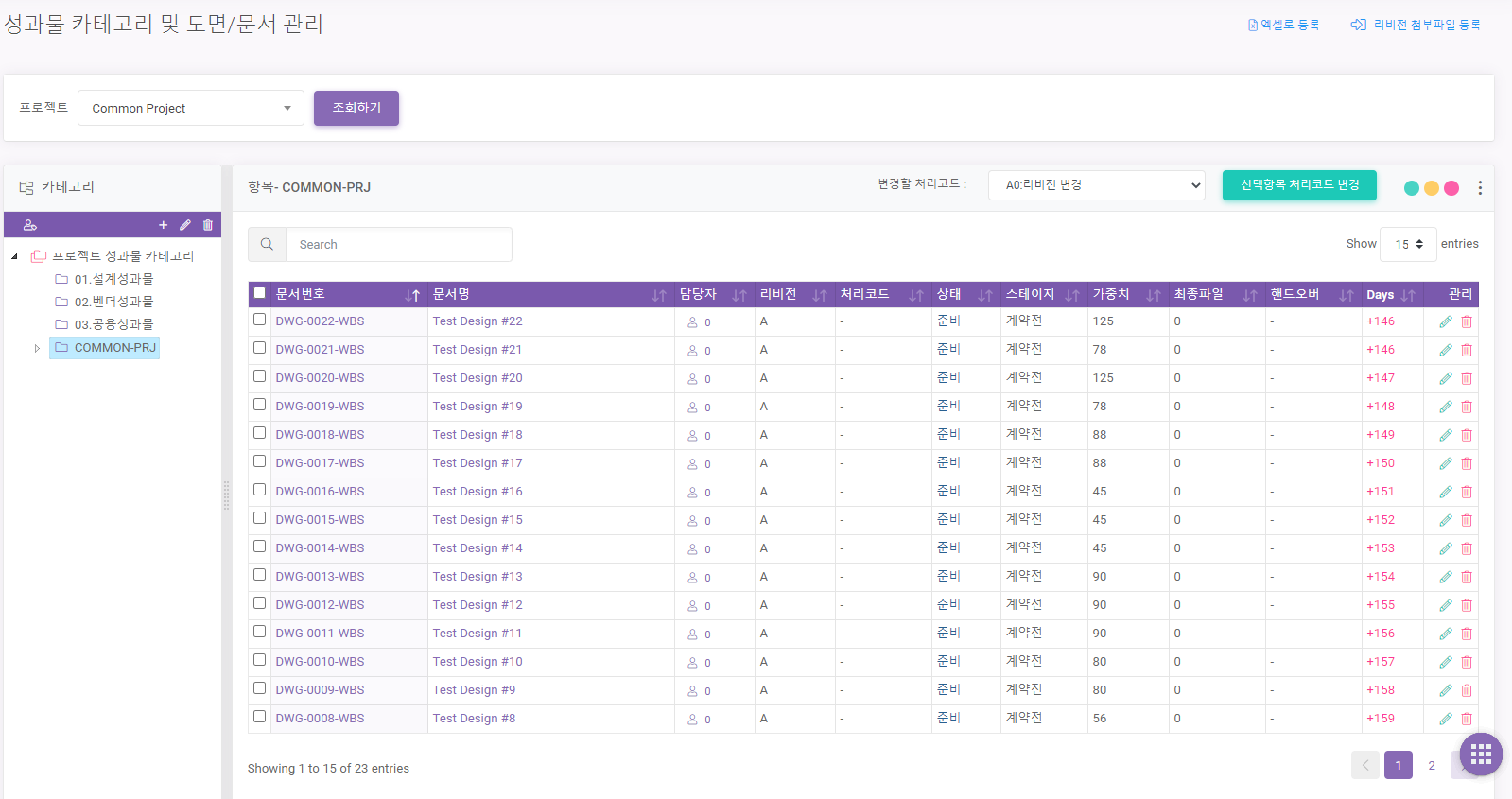Sort the table by 스테이지 column
This screenshot has width=1512, height=799.
click(1044, 294)
